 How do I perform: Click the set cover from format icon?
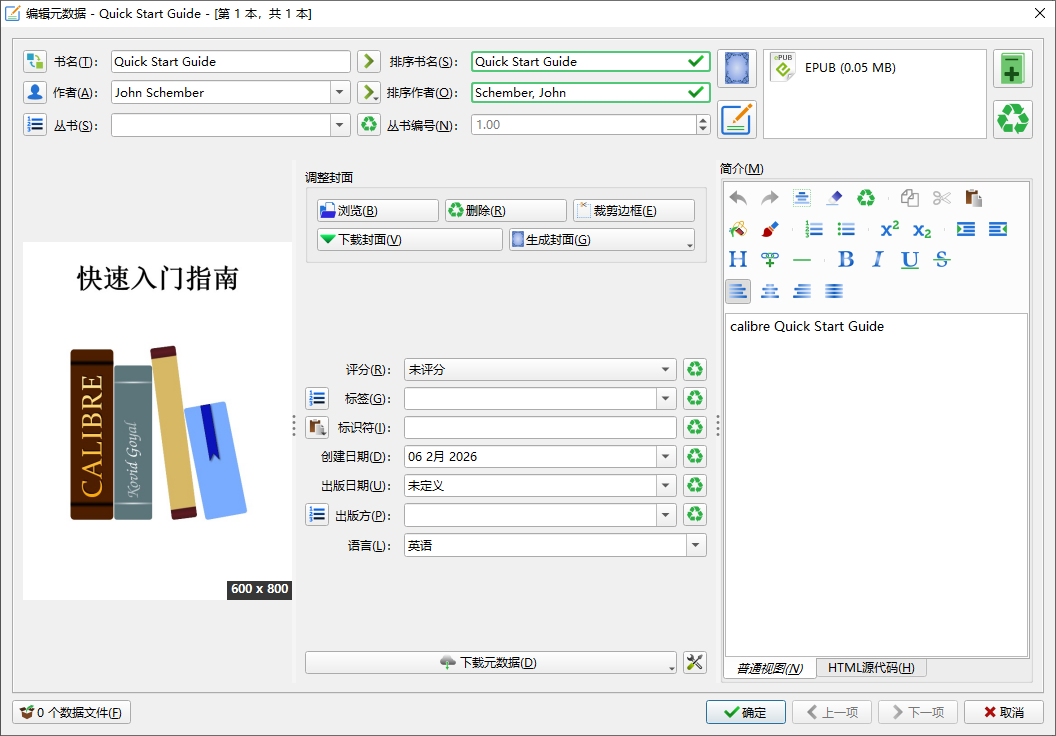pos(736,68)
